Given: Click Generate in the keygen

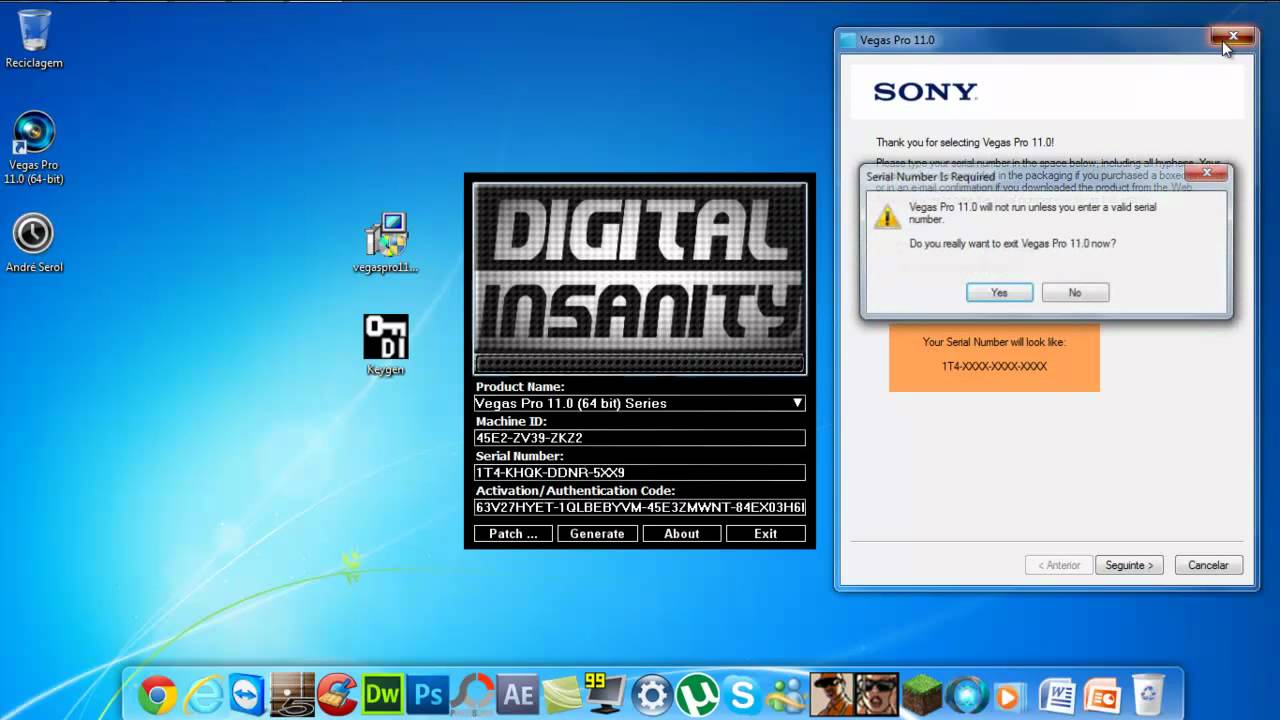Looking at the screenshot, I should [597, 534].
